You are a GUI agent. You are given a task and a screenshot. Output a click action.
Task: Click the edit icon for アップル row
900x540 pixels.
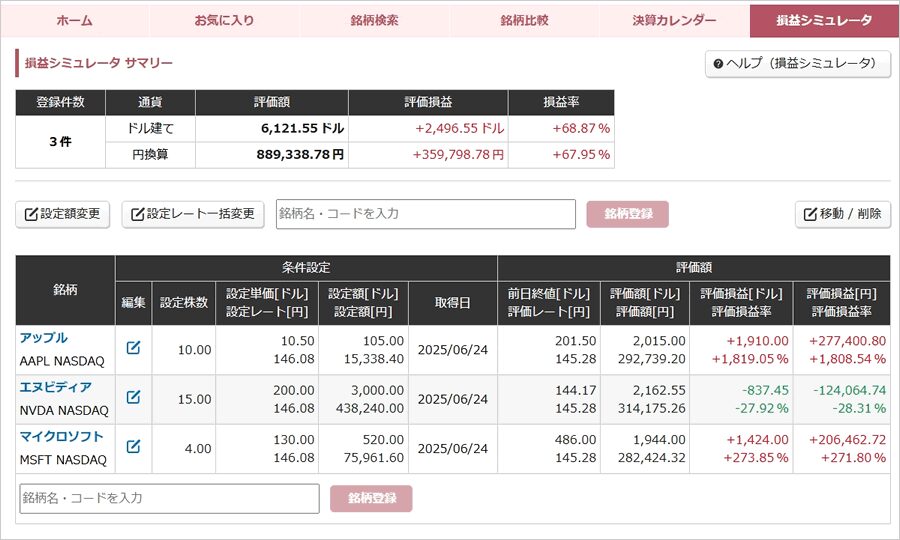tap(133, 348)
